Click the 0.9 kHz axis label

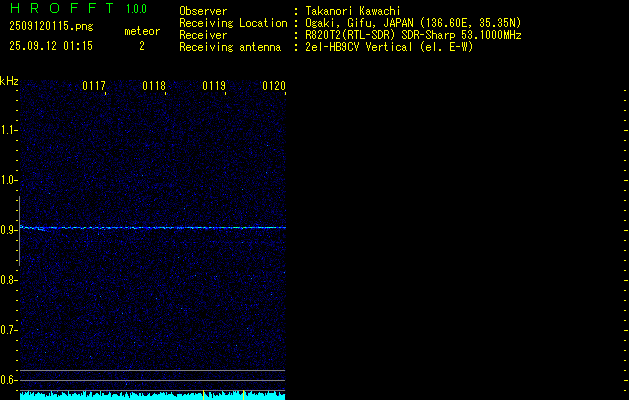click(x=8, y=230)
